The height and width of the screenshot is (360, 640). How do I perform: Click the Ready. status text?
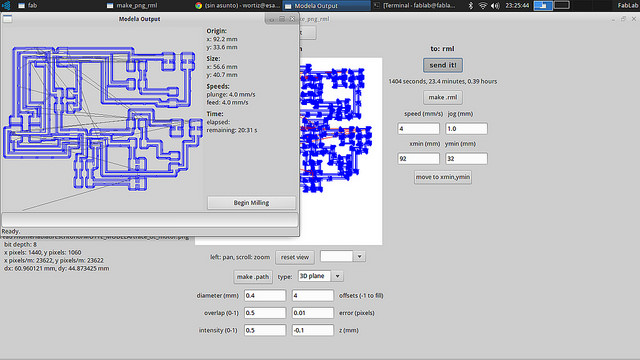(11, 231)
